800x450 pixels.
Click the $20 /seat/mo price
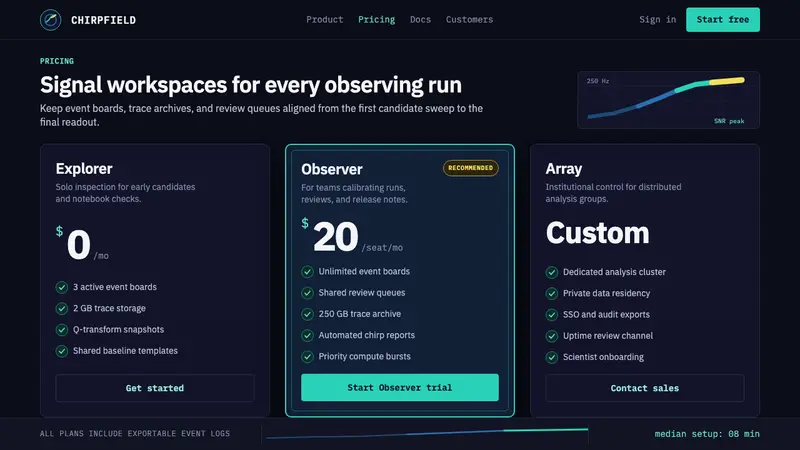coord(352,236)
